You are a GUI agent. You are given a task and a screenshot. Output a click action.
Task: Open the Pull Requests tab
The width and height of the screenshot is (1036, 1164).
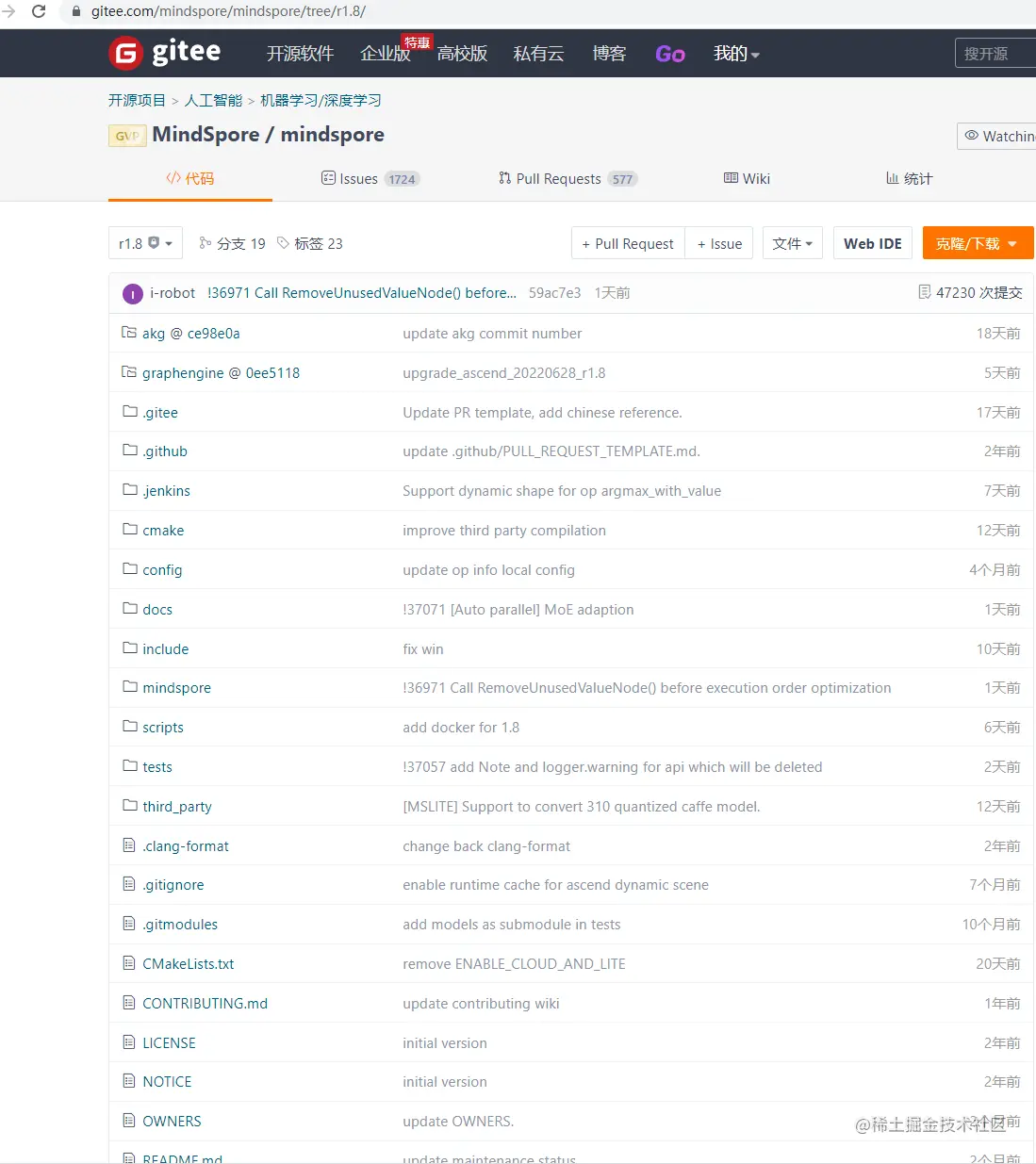[x=568, y=178]
